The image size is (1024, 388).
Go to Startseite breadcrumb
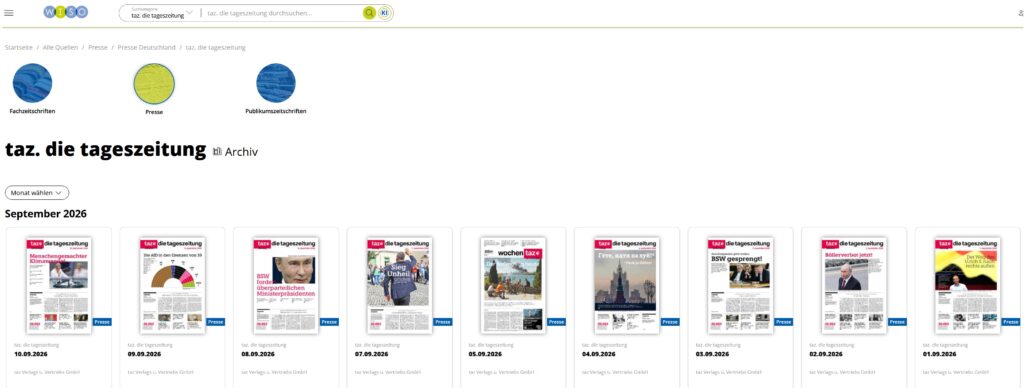pos(18,48)
